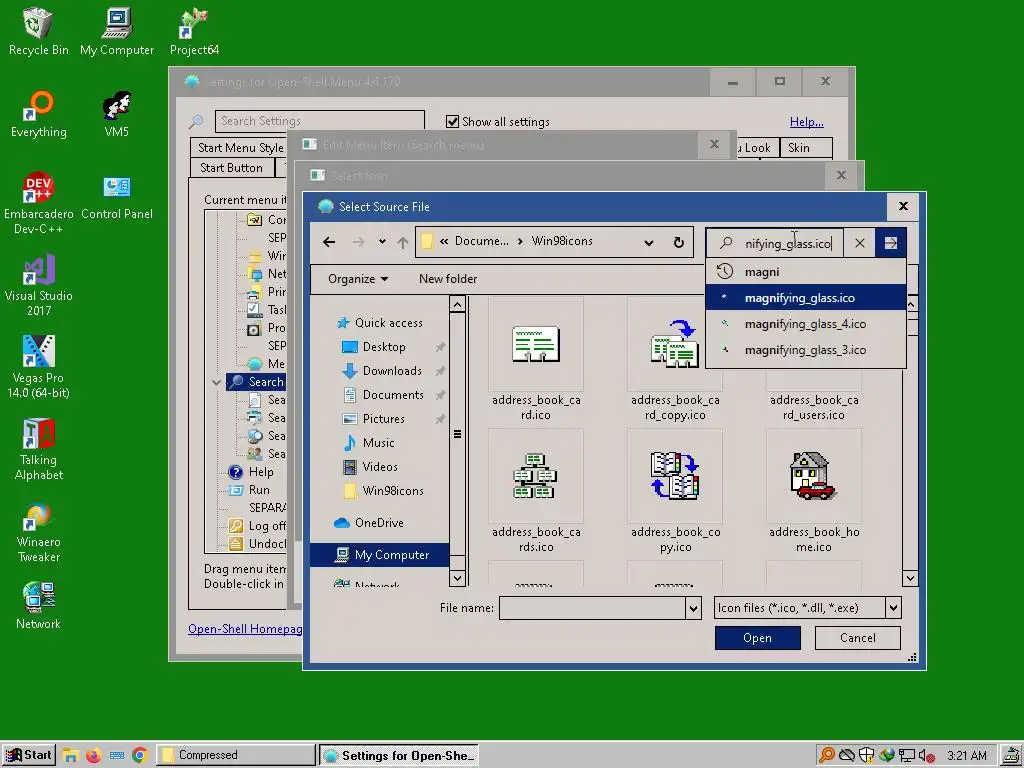Click the volume icon in system tray

coord(926,756)
